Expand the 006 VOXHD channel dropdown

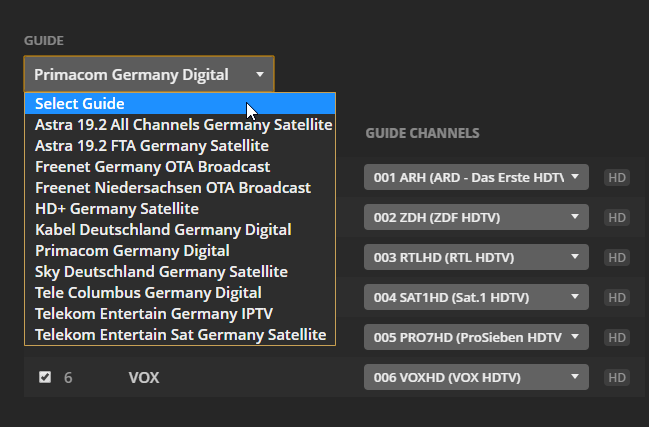pos(476,377)
